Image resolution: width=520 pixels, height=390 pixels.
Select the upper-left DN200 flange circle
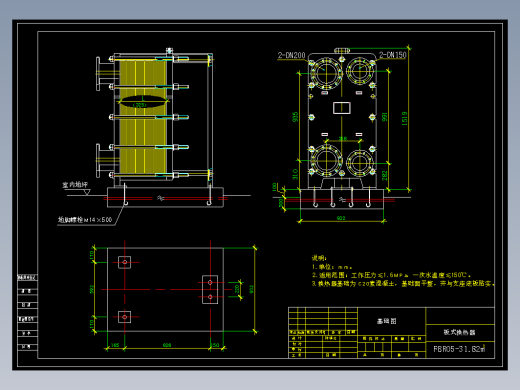click(x=325, y=73)
